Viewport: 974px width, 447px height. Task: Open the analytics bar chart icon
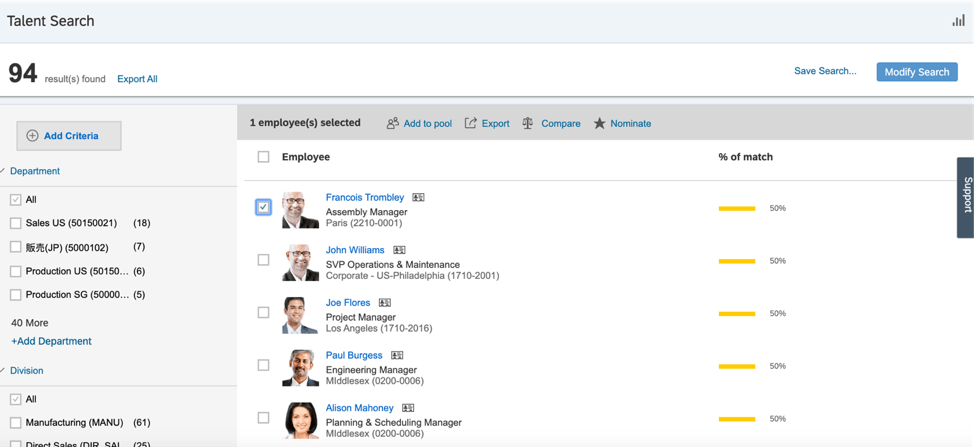coord(958,21)
